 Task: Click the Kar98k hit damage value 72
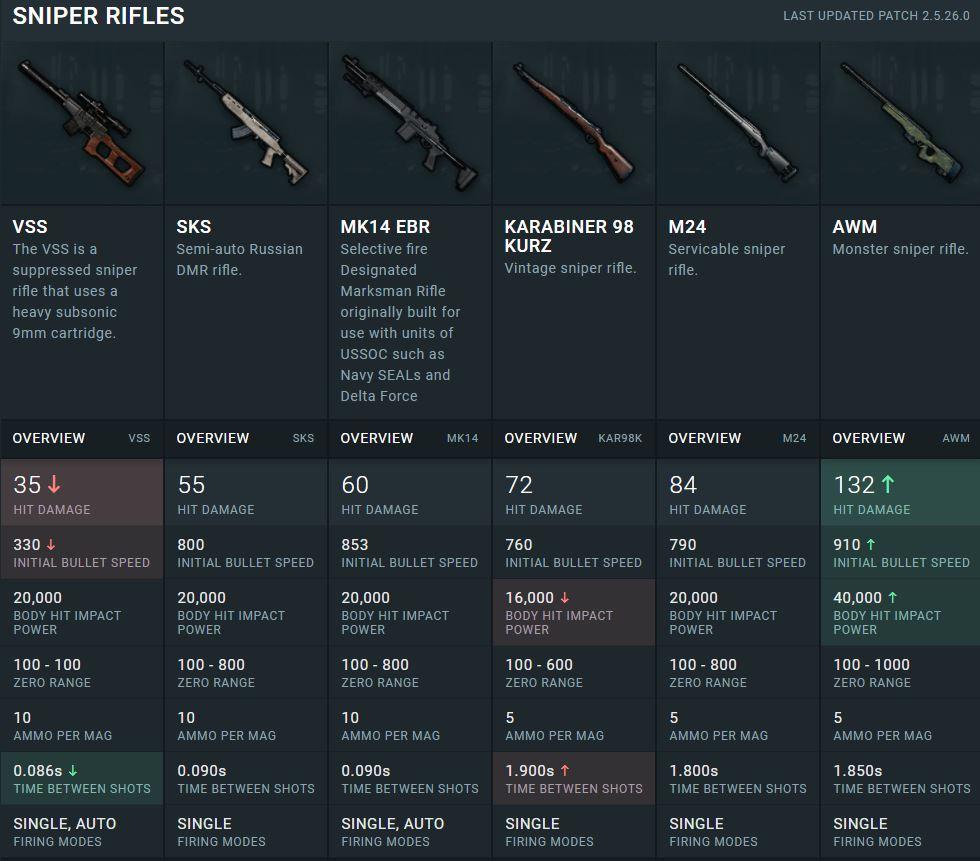(519, 485)
